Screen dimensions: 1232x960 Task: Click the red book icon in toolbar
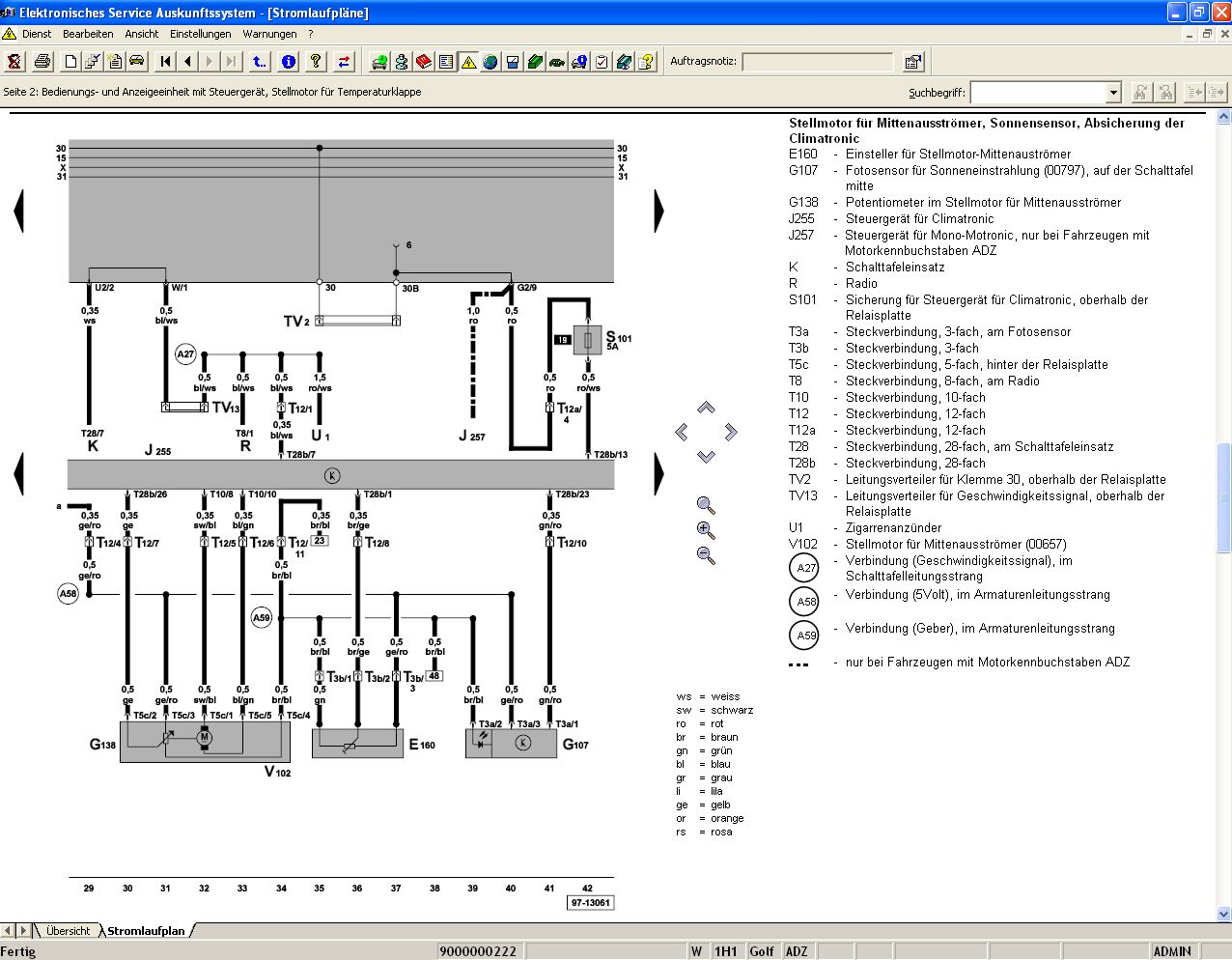coord(424,62)
